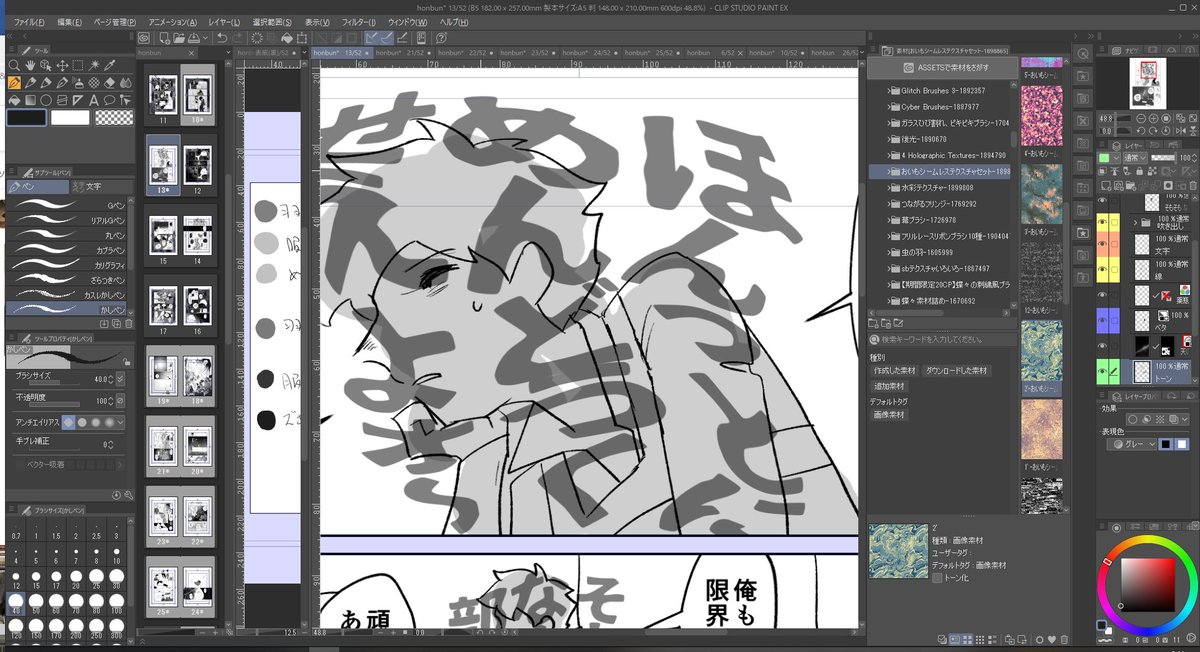The image size is (1200, 652).
Task: Click the ダウンロードした素材 tag button
Action: pos(955,371)
